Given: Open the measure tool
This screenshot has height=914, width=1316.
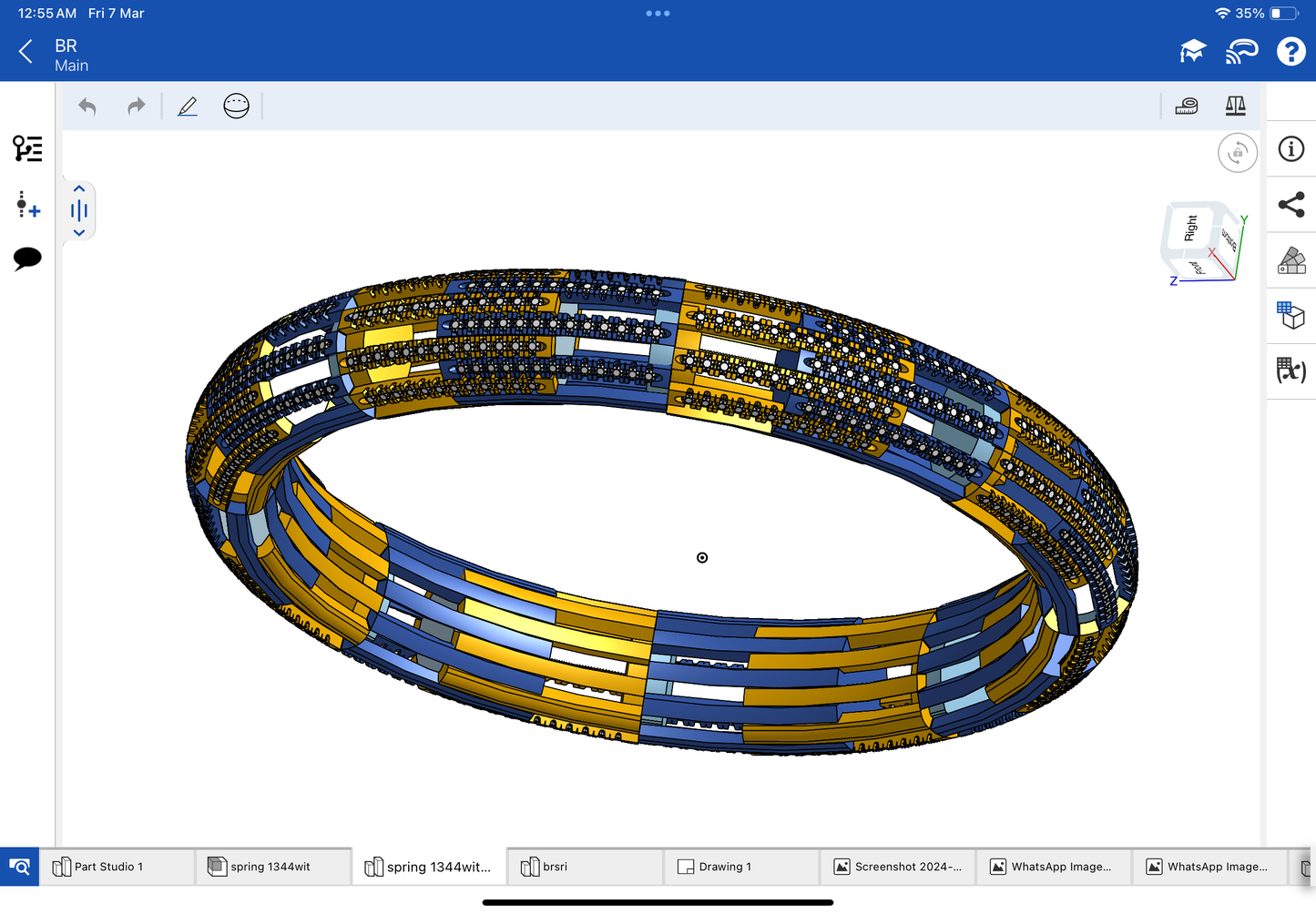Looking at the screenshot, I should tap(1186, 107).
